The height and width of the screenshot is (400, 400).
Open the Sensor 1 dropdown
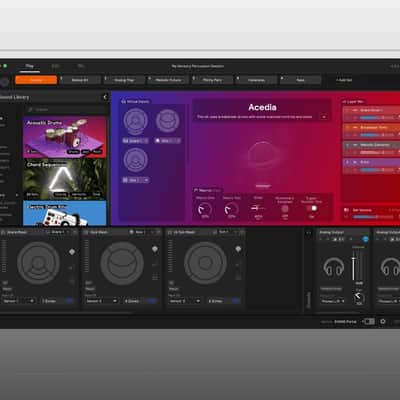click(18, 301)
